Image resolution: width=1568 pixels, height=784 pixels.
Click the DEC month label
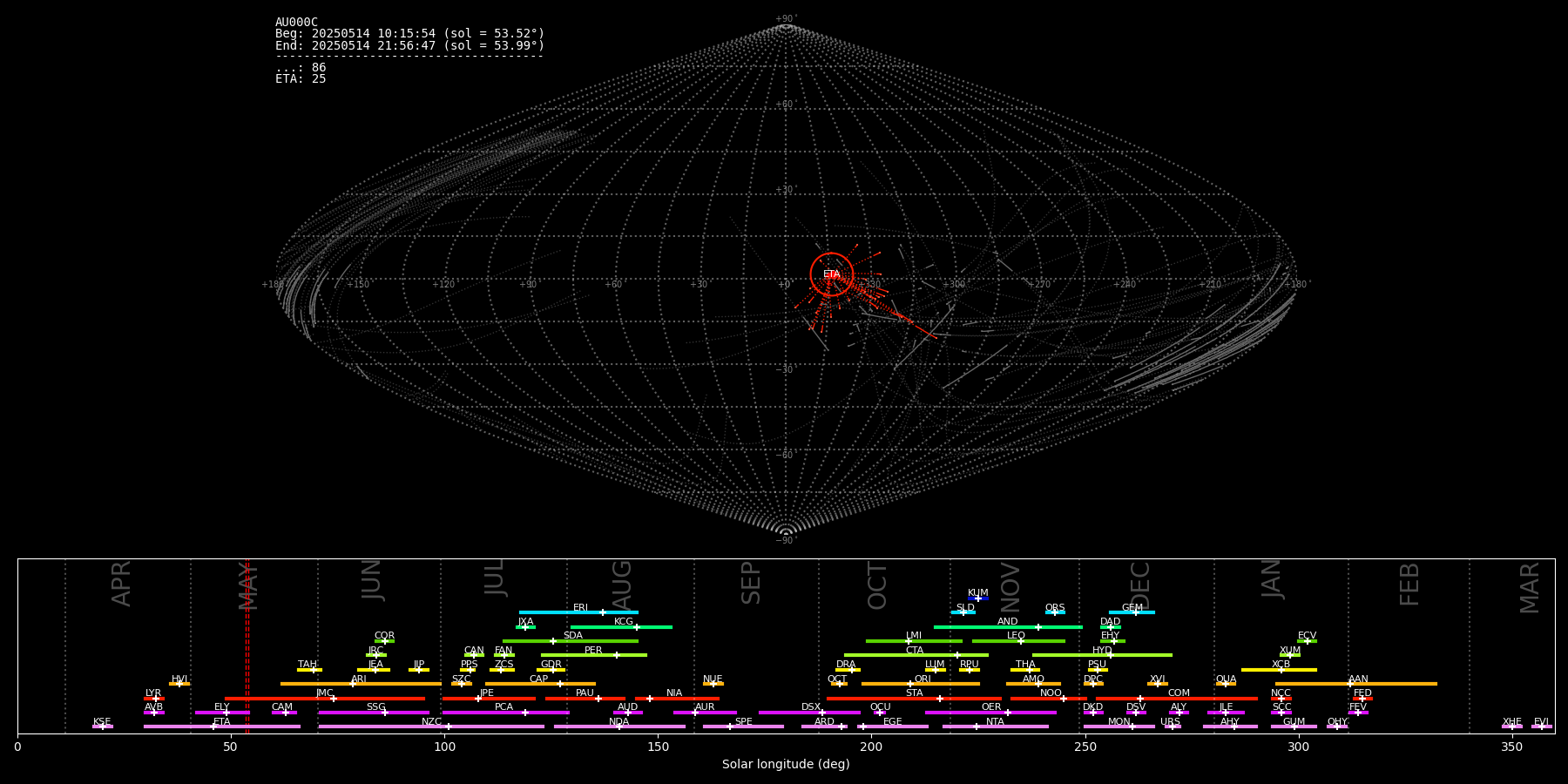pos(1141,585)
